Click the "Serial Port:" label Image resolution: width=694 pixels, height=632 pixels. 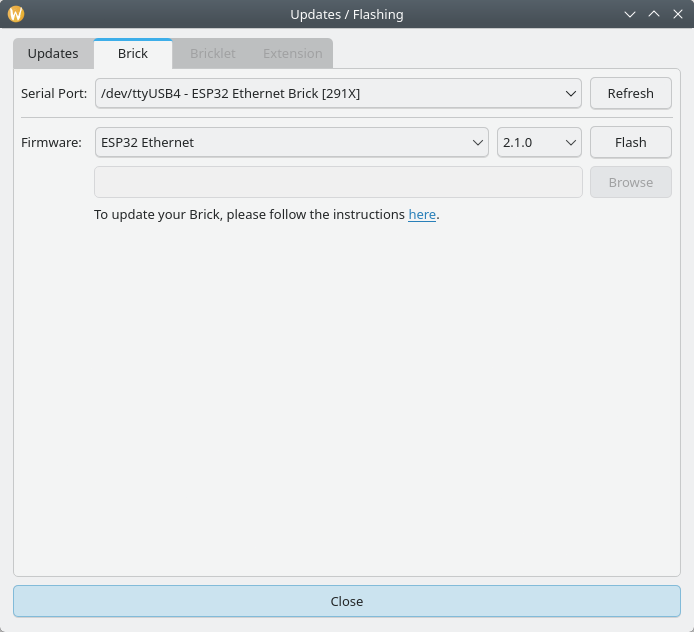[54, 93]
